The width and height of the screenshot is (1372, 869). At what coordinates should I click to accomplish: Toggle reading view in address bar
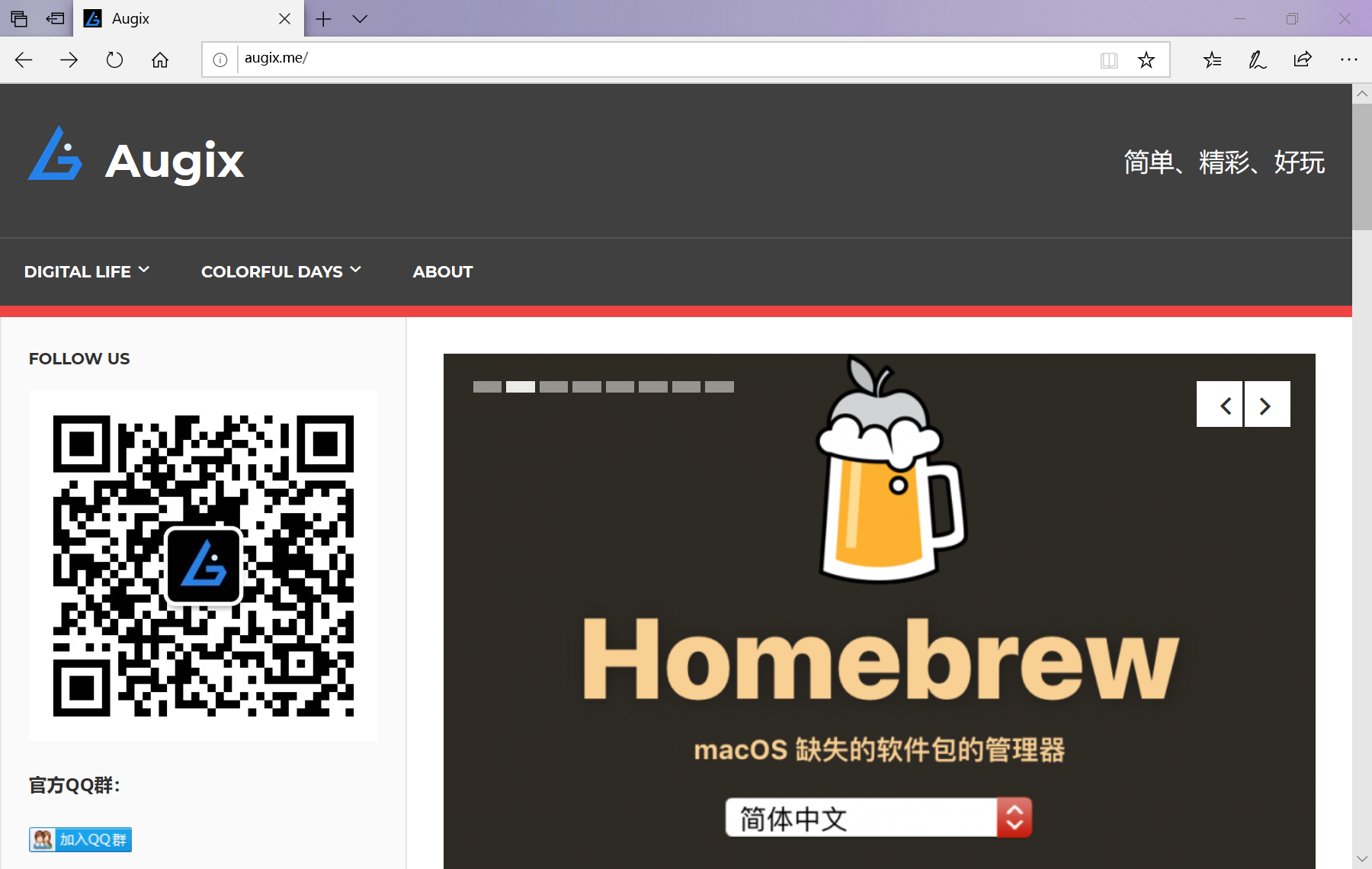(1109, 60)
